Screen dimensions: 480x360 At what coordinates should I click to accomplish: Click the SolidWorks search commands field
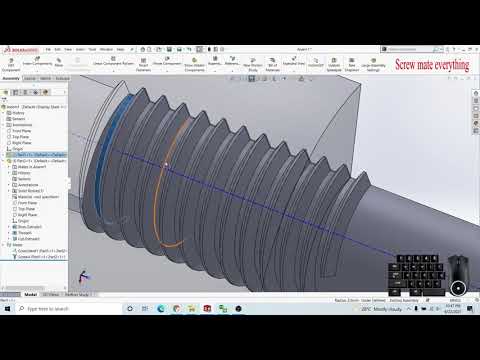tap(411, 49)
